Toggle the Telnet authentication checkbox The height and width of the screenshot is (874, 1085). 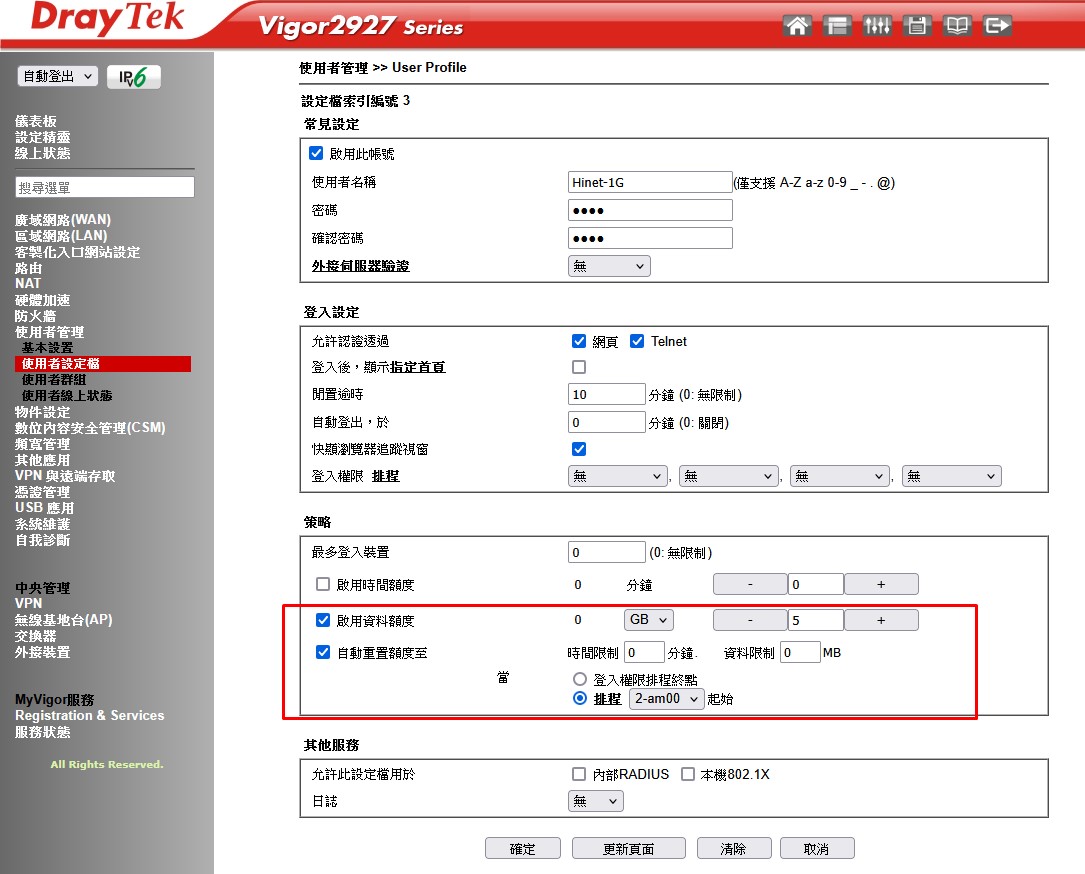637,341
